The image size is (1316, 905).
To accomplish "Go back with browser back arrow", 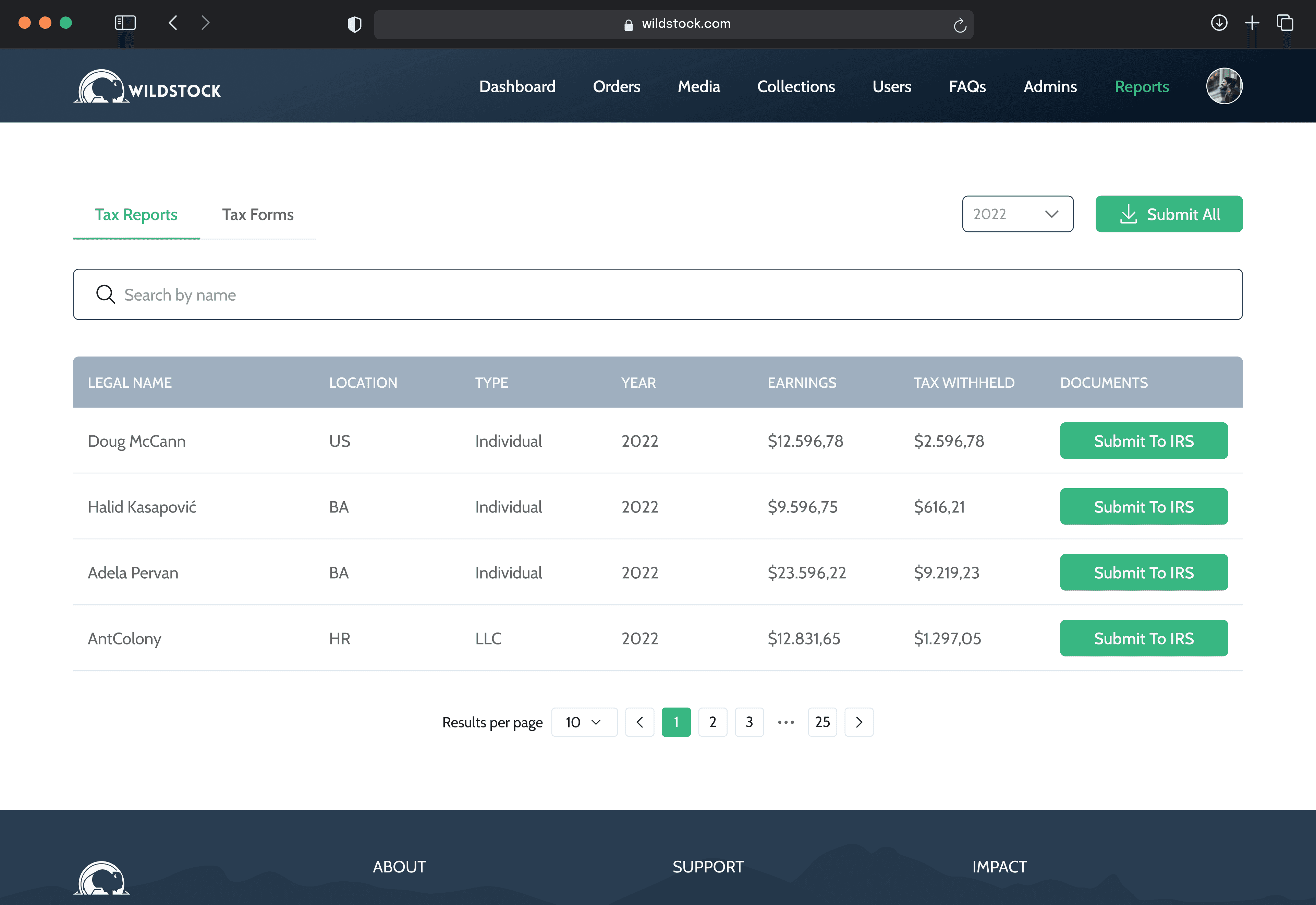I will point(173,23).
